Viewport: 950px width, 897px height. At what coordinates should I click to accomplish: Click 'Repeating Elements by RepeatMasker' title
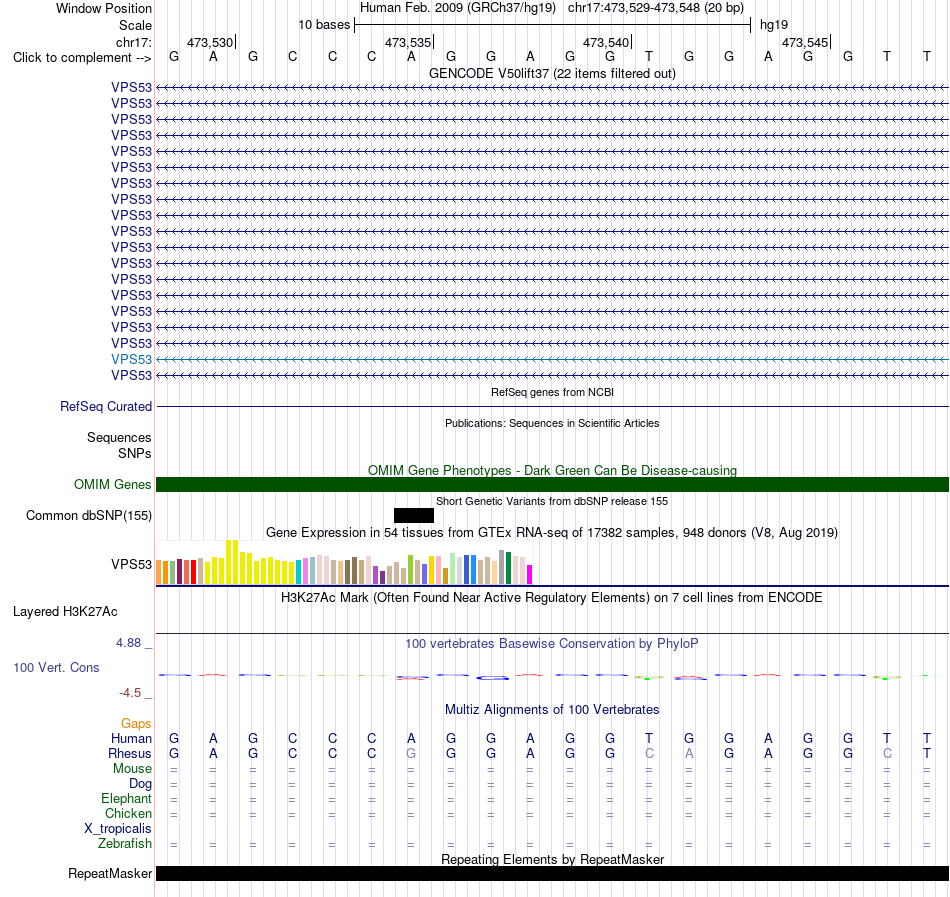(x=552, y=859)
